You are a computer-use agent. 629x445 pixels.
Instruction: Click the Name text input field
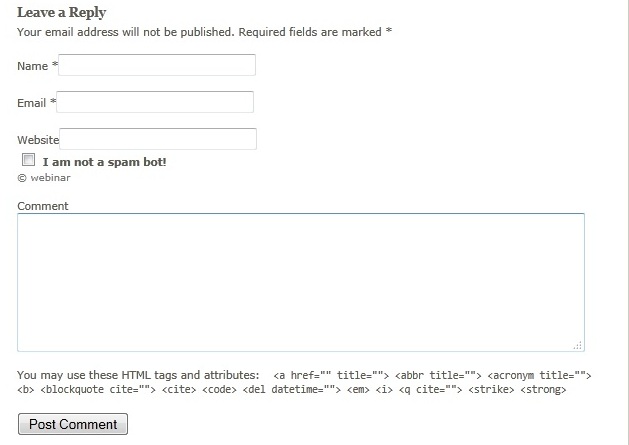click(157, 65)
